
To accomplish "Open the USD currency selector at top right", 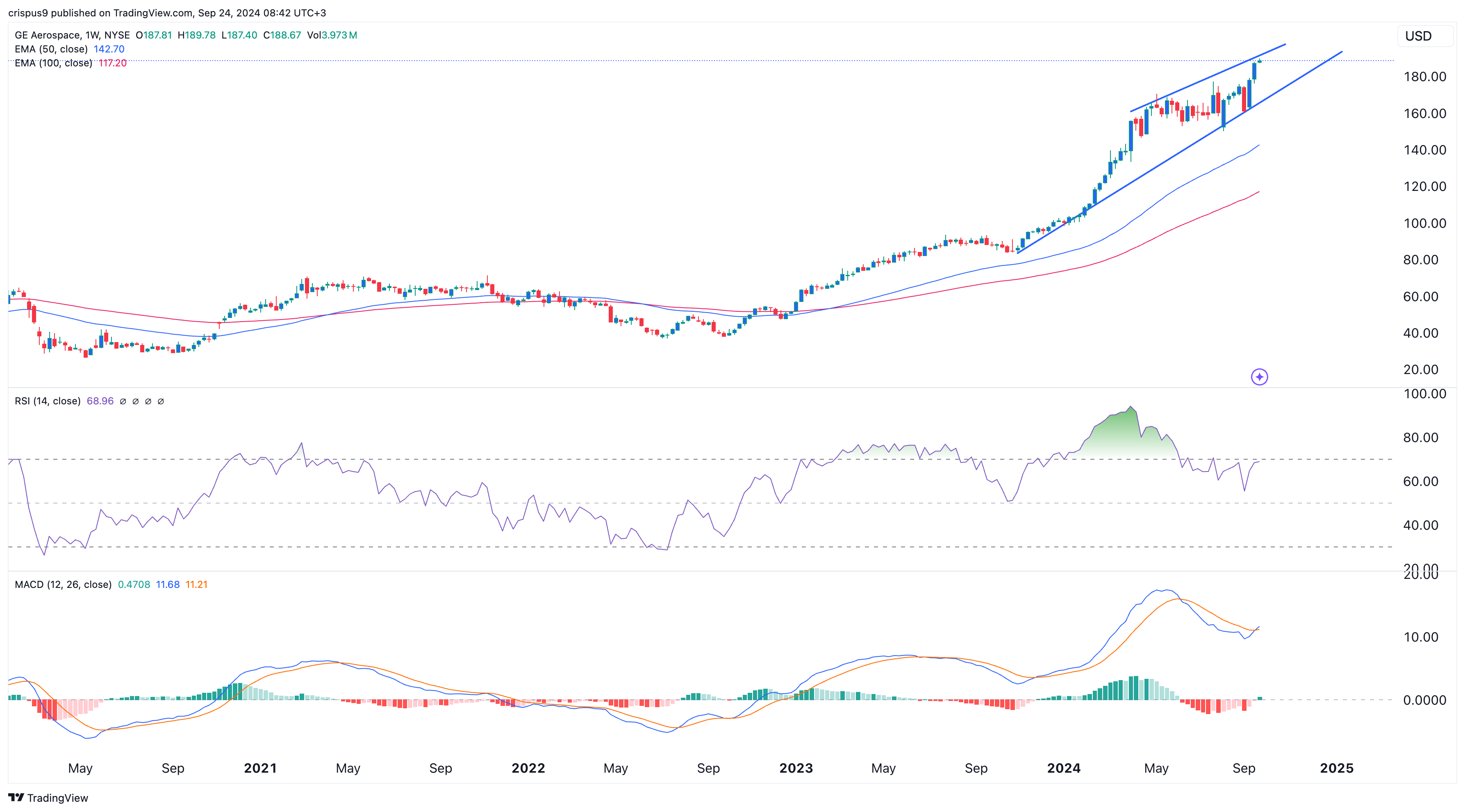I will (x=1418, y=36).
